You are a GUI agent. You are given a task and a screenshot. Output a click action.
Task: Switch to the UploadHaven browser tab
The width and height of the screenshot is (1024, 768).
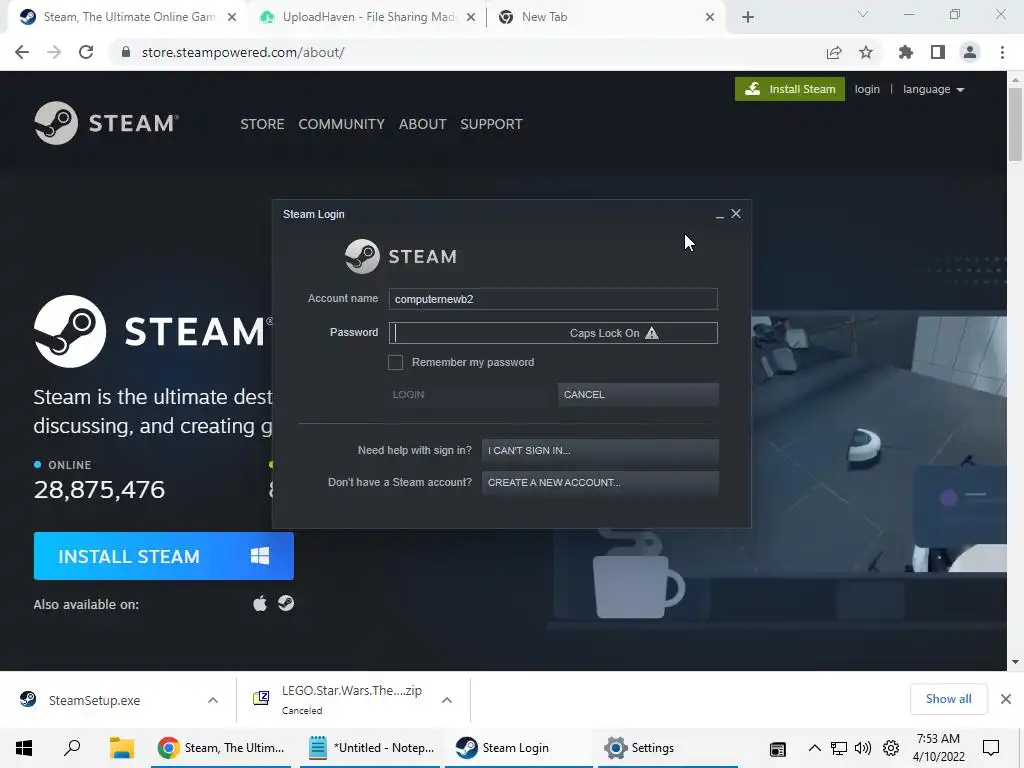point(367,17)
